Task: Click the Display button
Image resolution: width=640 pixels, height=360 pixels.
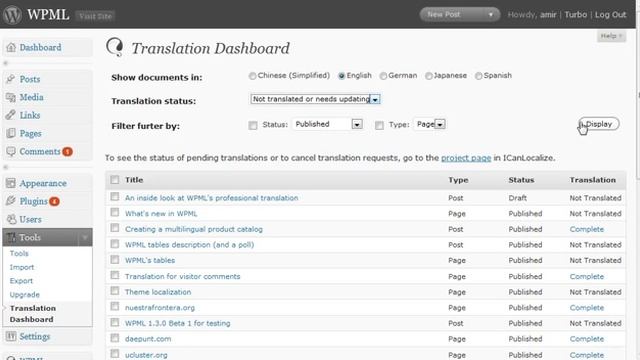Action: (x=599, y=124)
